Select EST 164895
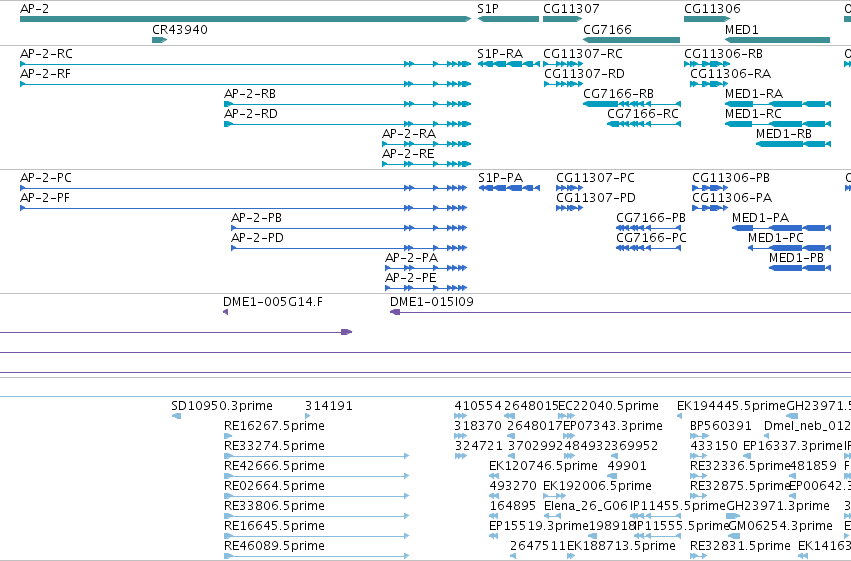 click(x=494, y=516)
